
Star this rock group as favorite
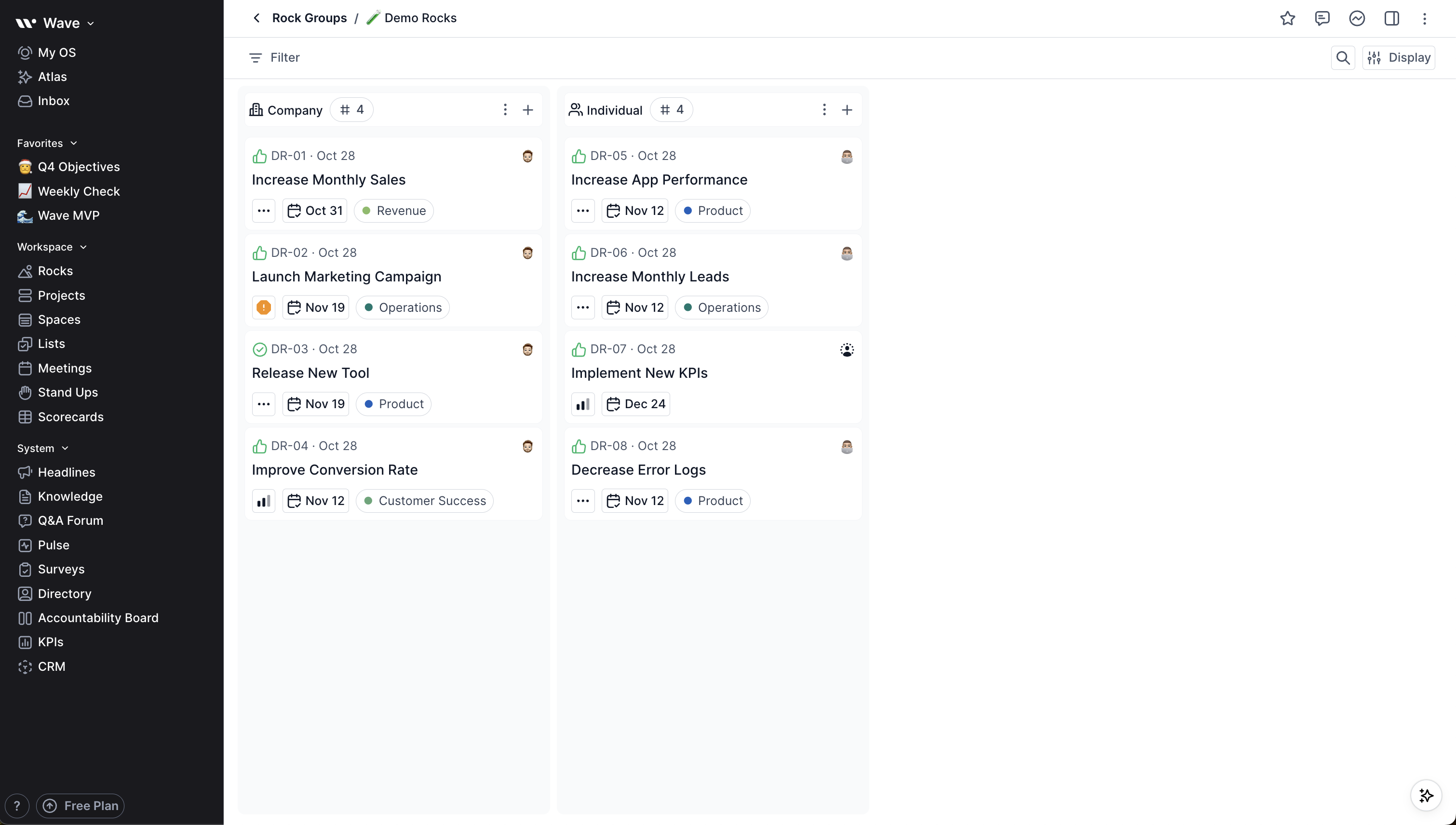click(1287, 18)
